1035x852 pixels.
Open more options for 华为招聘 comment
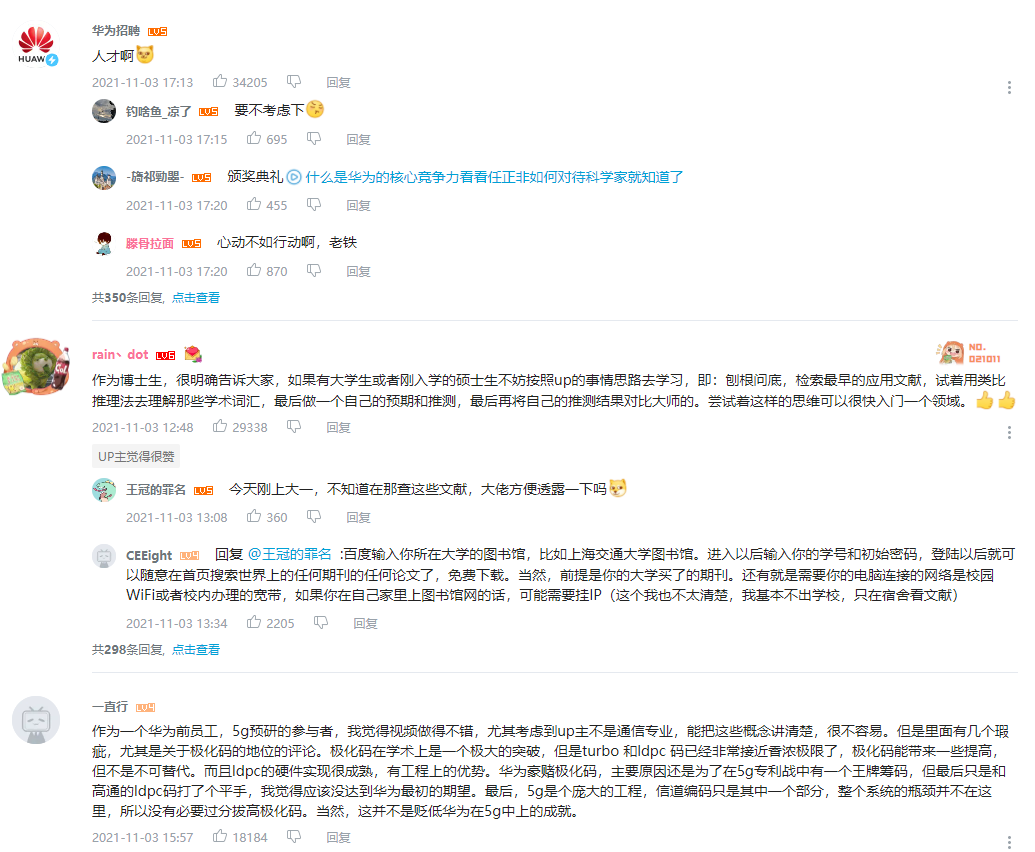tap(1009, 88)
